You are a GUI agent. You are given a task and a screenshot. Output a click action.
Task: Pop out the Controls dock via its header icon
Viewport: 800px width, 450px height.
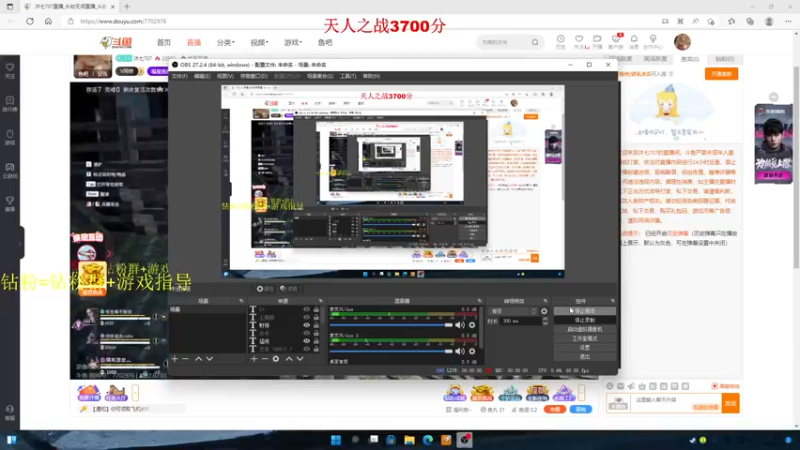coord(612,301)
